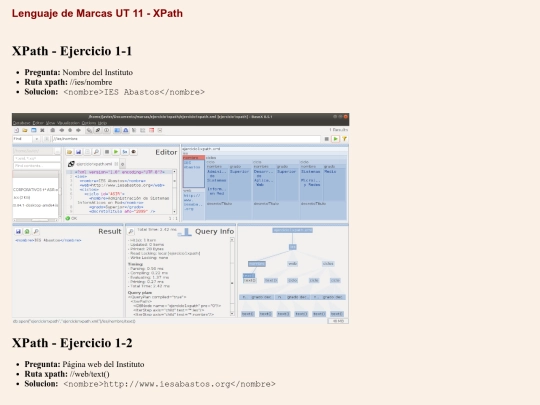Image resolution: width=540 pixels, height=405 pixels.
Task: Click the //ies/nombre query input field
Action: point(186,139)
